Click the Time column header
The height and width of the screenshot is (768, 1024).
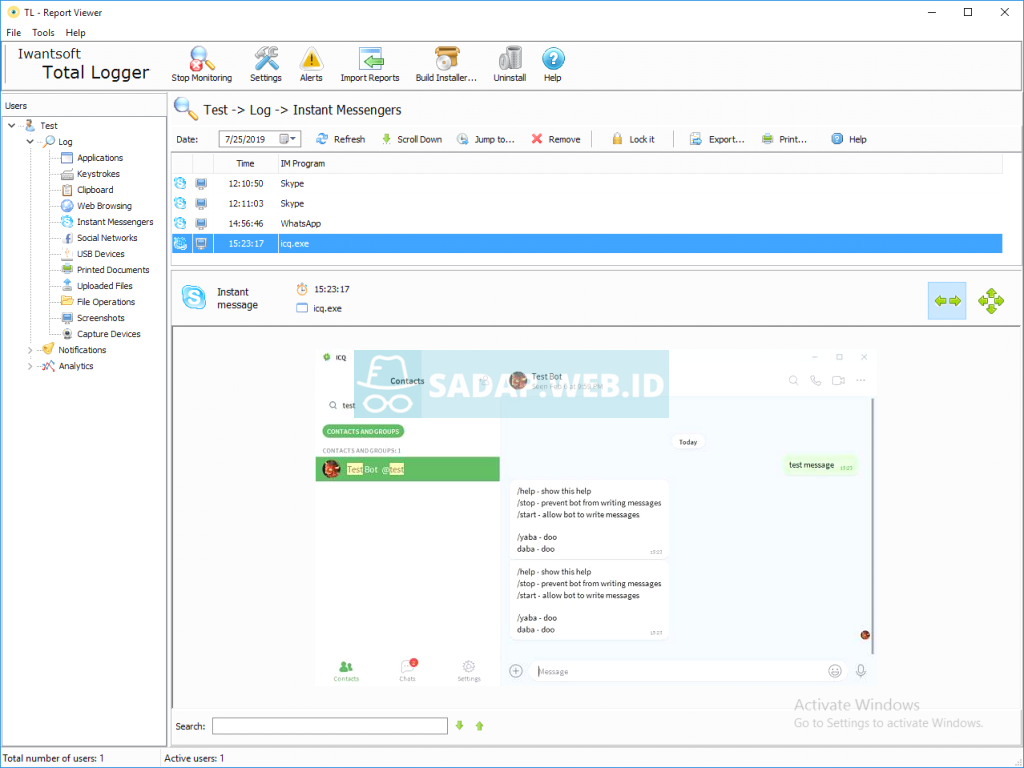point(246,163)
